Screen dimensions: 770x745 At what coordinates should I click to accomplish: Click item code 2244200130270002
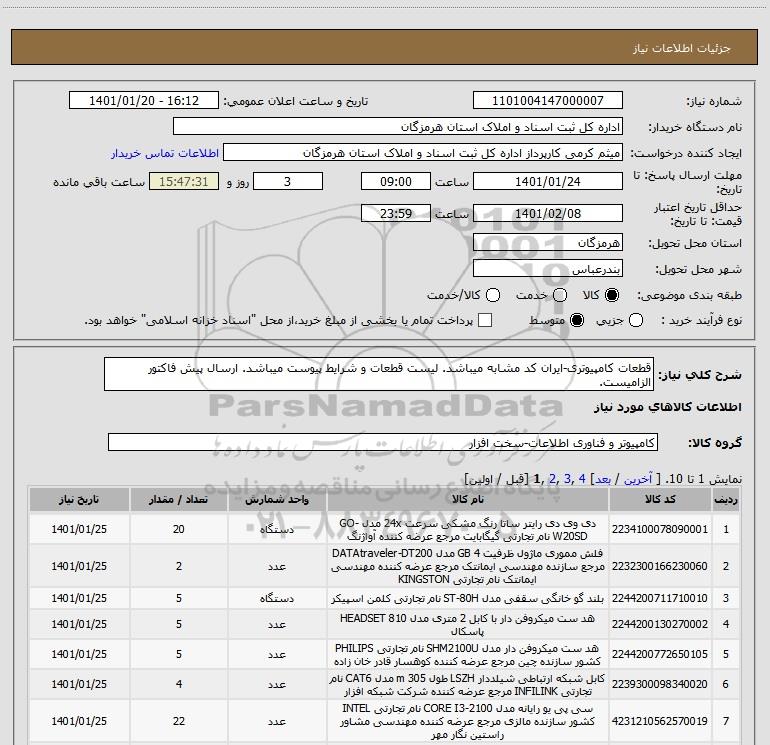(x=660, y=624)
